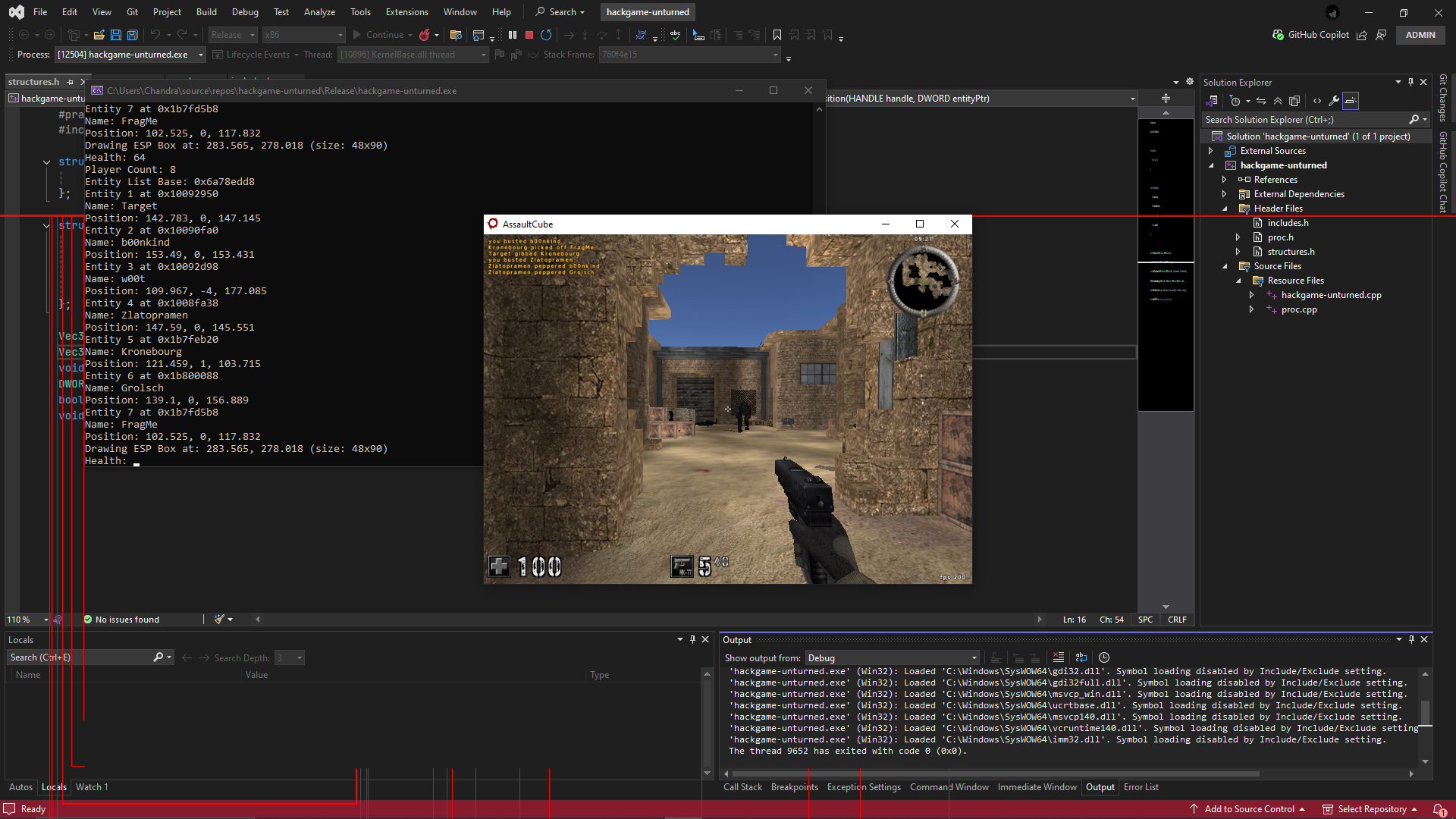1456x819 pixels.
Task: Open editor settings gear icon
Action: 1190,82
